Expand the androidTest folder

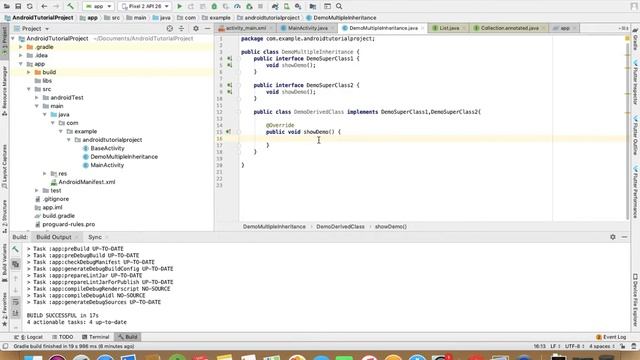coord(36,98)
